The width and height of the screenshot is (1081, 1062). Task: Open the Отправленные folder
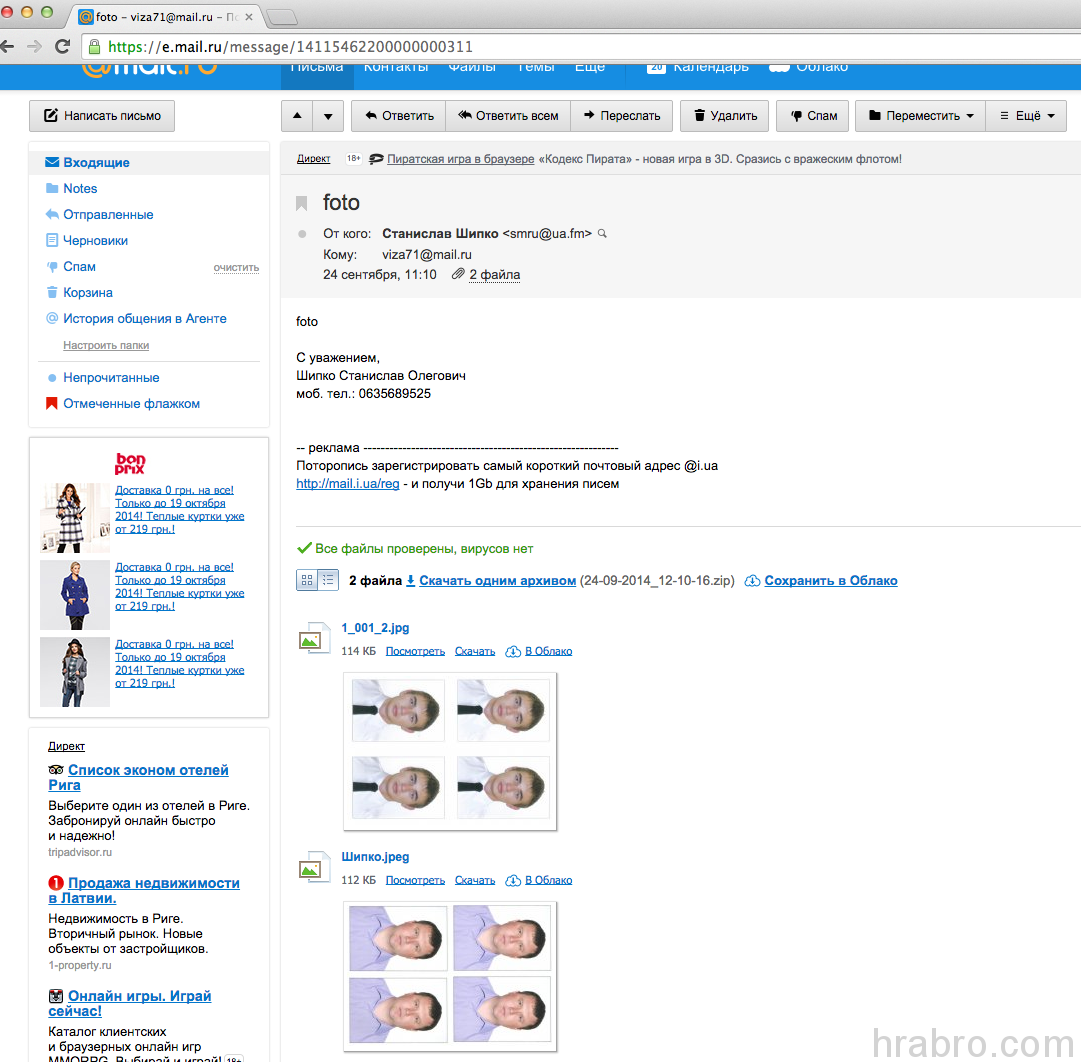(x=108, y=214)
